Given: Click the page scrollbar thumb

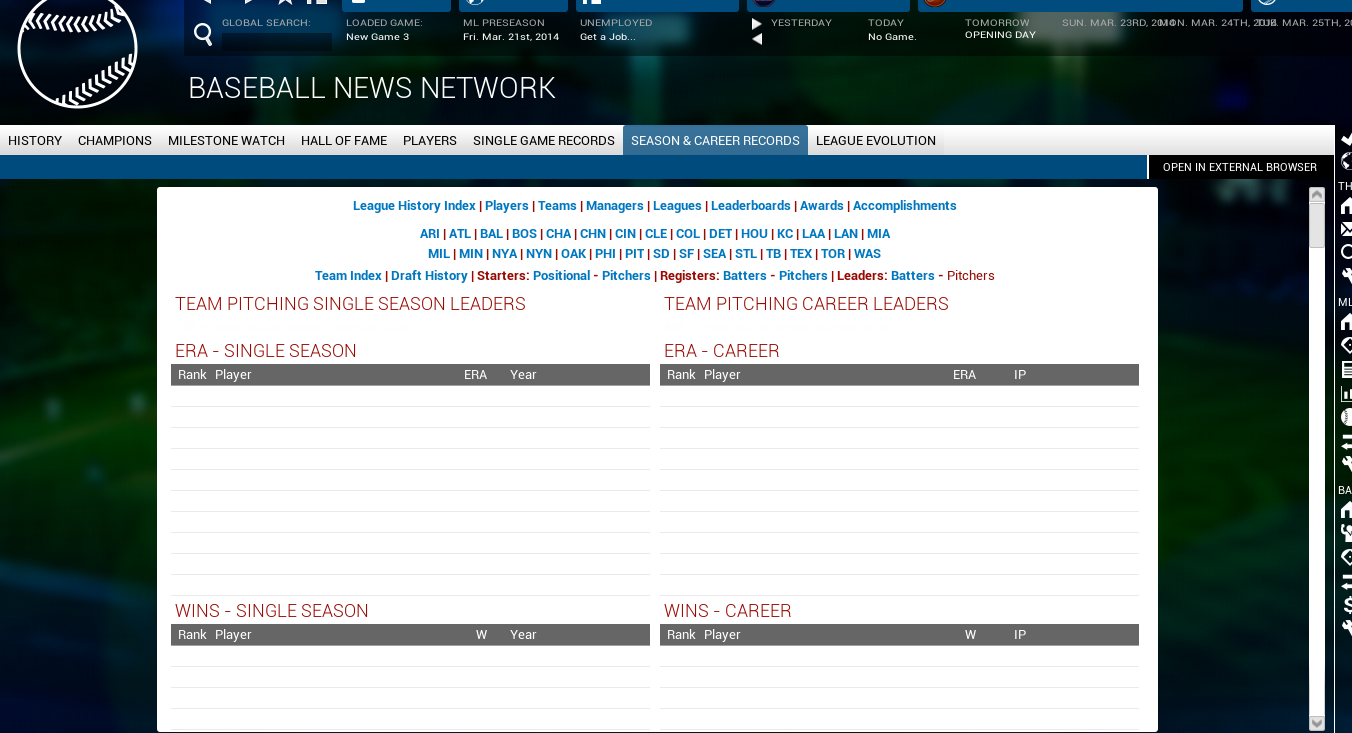Looking at the screenshot, I should 1317,224.
